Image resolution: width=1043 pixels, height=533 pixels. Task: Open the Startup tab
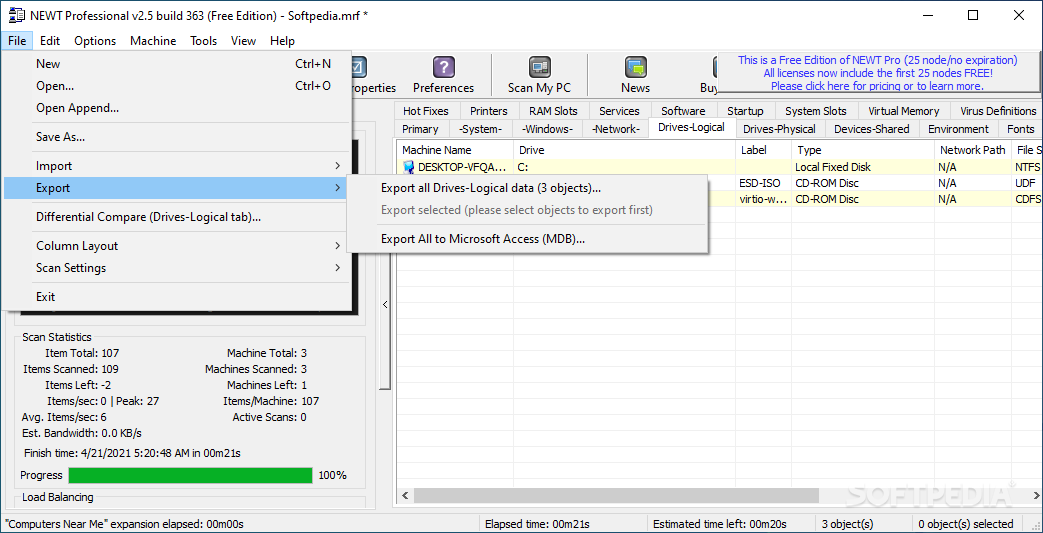[x=746, y=111]
